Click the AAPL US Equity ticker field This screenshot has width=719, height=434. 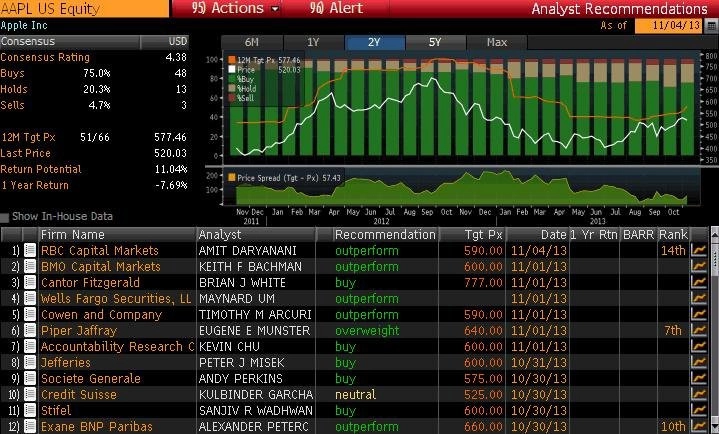tap(84, 8)
